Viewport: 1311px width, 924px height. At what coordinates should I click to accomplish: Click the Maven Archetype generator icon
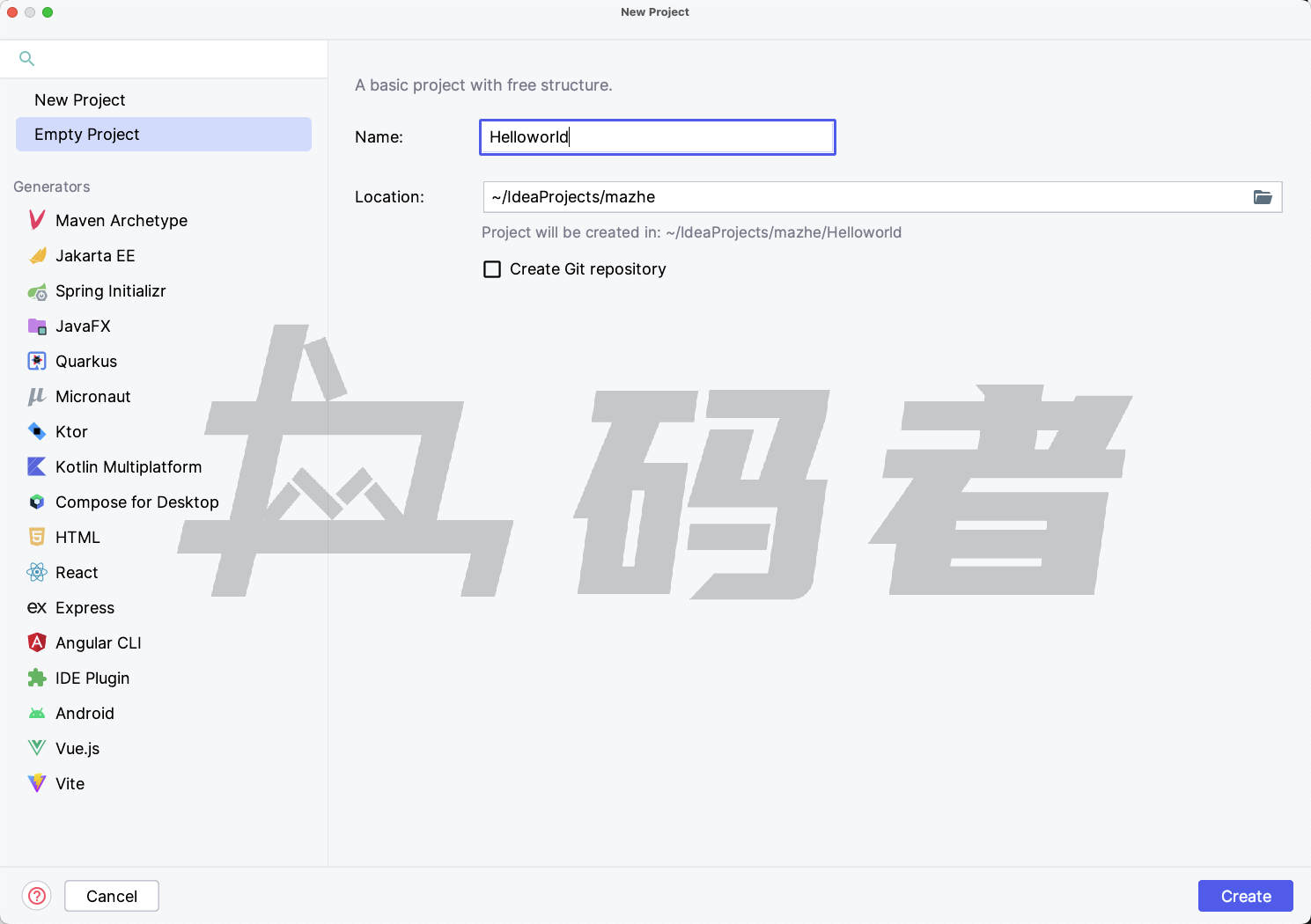[x=37, y=220]
